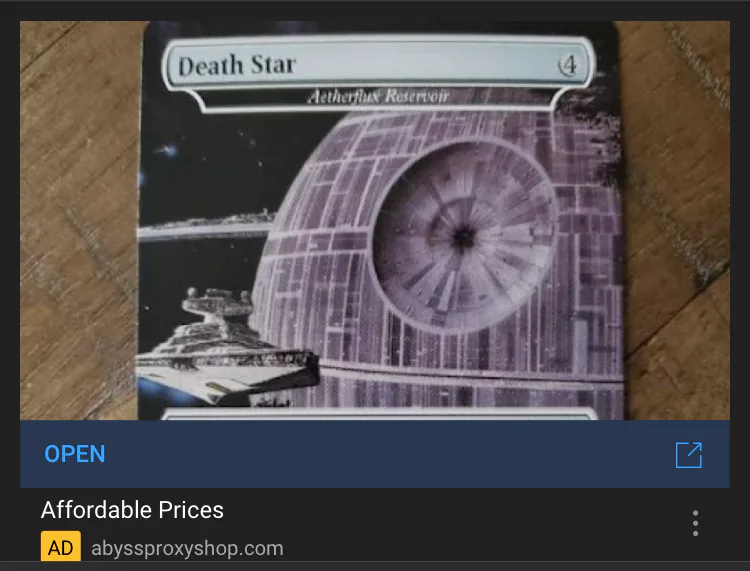
Task: Click the Death Star equatorial trench
Action: click(x=471, y=372)
